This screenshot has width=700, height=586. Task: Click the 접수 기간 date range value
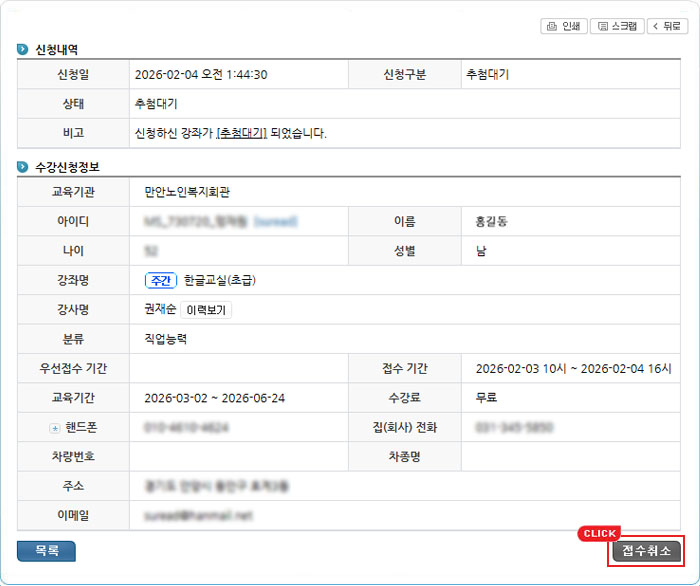click(x=573, y=369)
